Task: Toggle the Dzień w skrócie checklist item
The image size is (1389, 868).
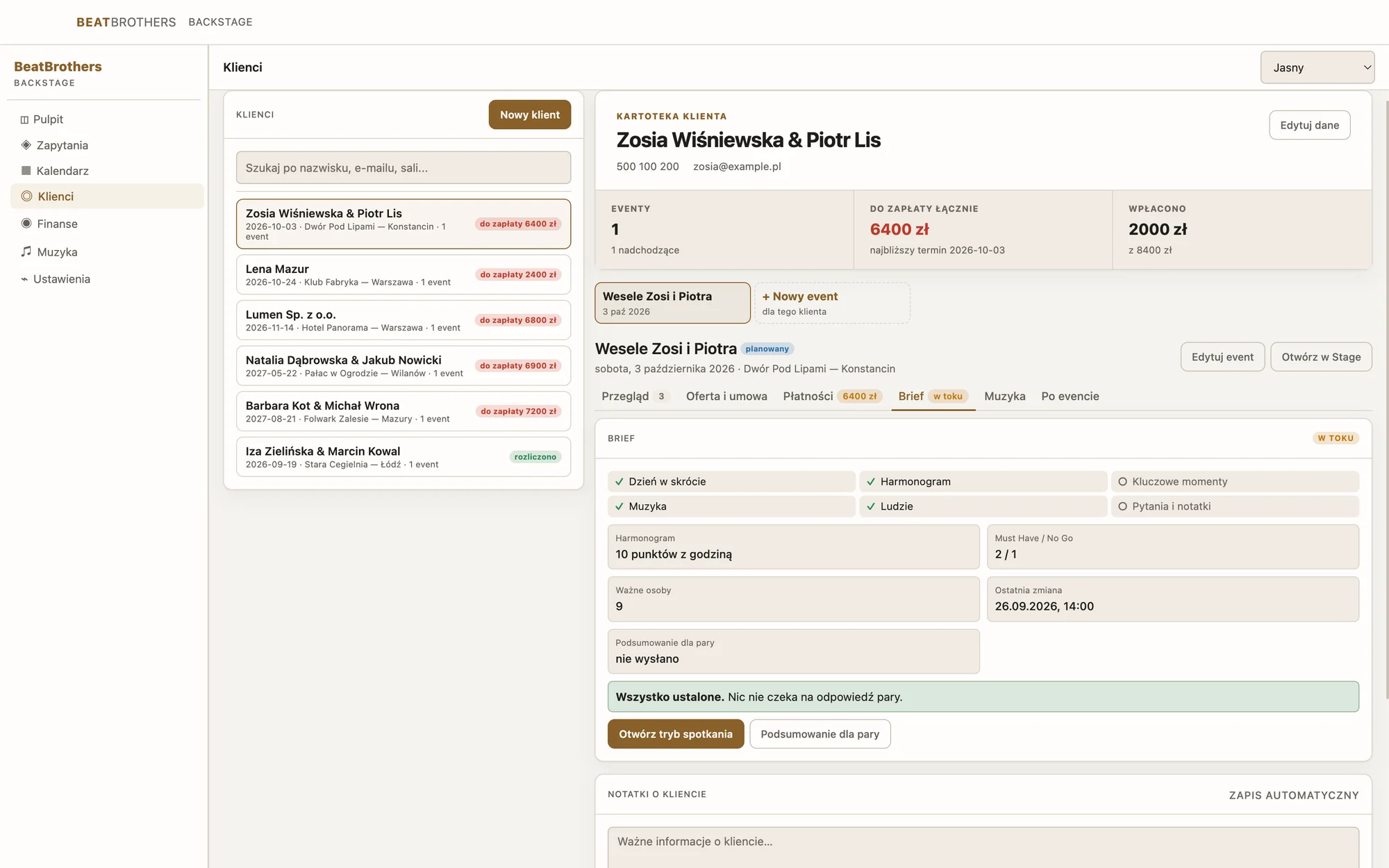Action: coord(731,482)
